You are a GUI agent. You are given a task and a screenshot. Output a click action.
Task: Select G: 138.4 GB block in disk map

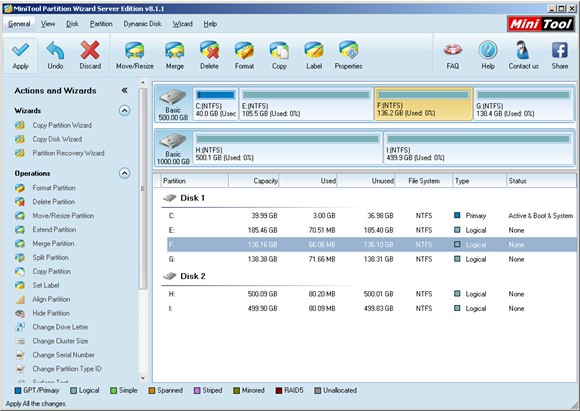[x=523, y=104]
